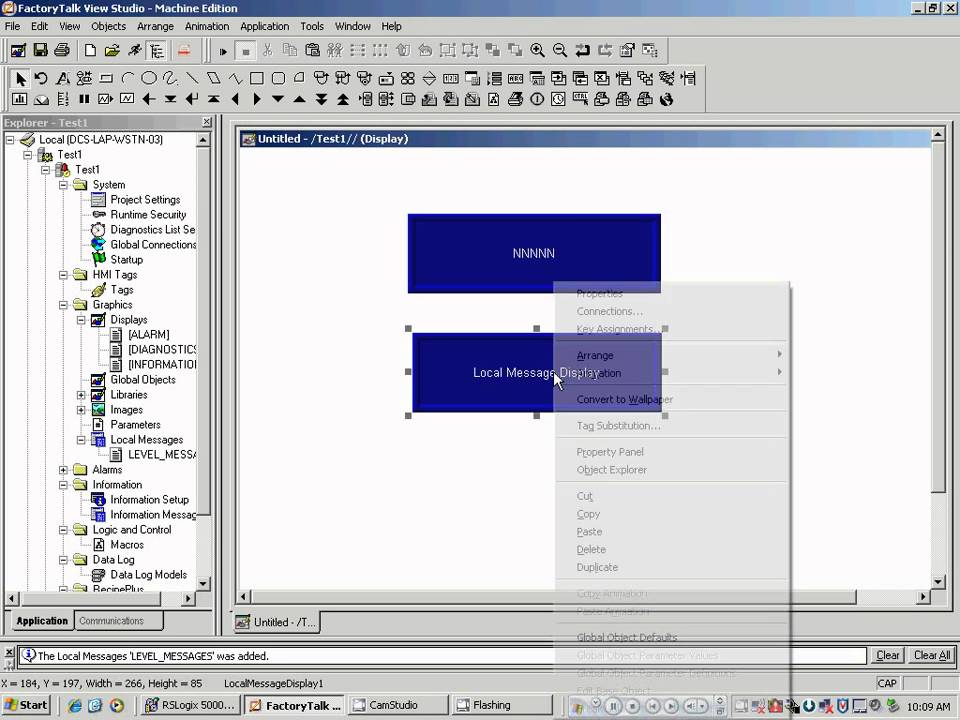Click the Print toolbar icon
The image size is (960, 720).
click(62, 50)
